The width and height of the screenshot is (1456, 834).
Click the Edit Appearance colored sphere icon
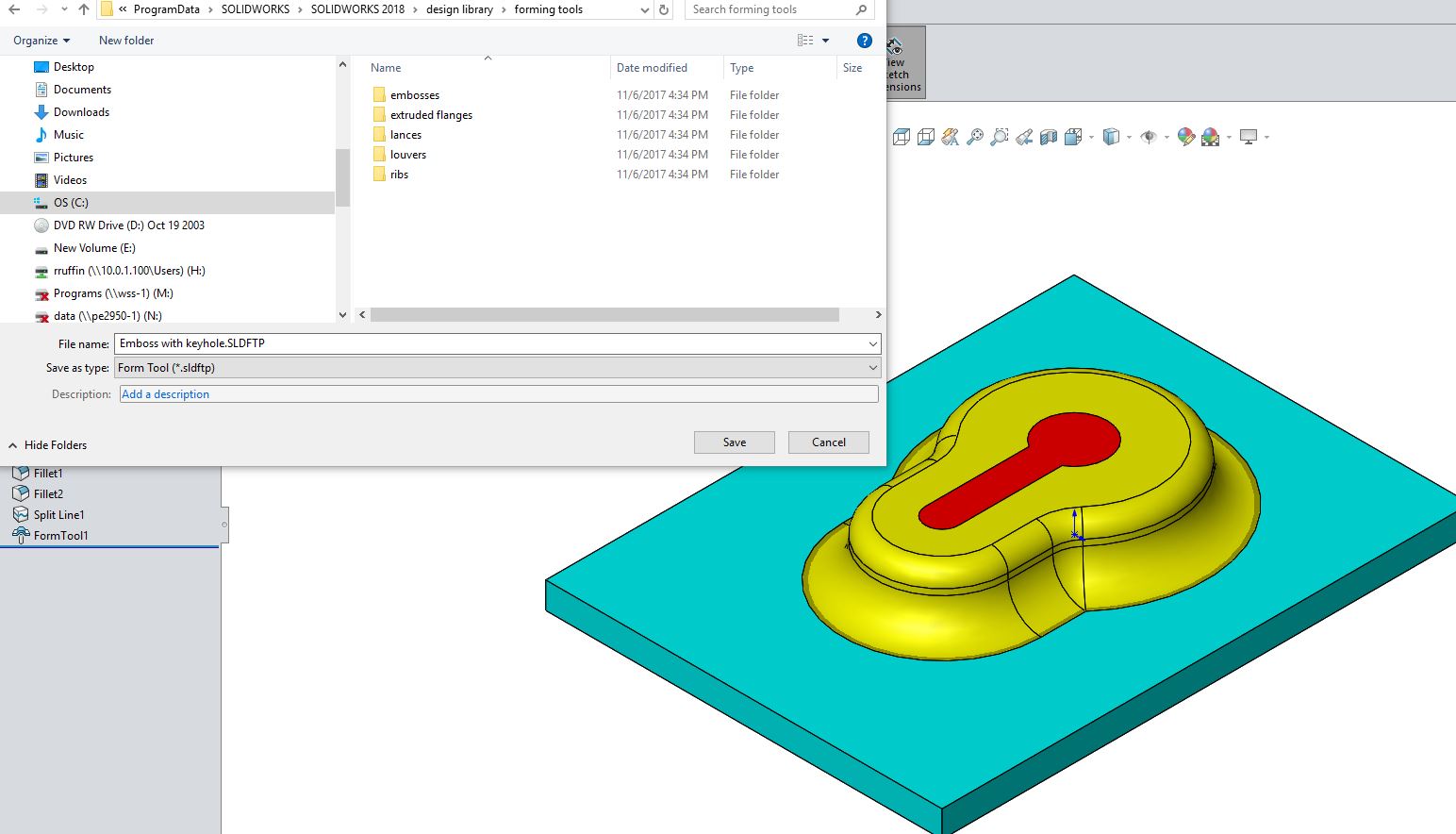1185,136
